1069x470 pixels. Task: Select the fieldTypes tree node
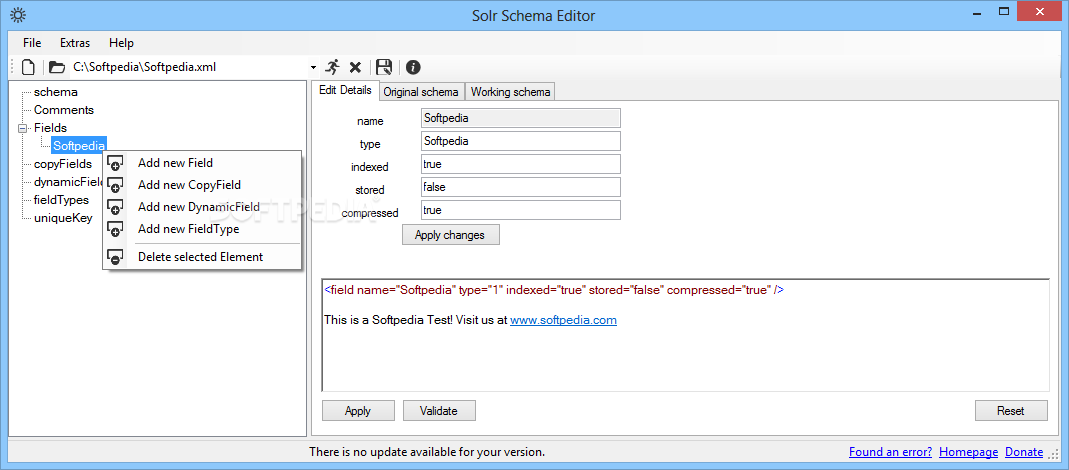[x=61, y=200]
